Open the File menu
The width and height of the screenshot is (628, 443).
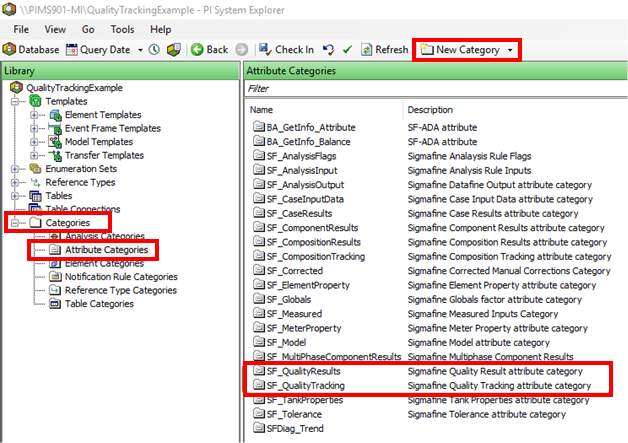pyautogui.click(x=21, y=29)
